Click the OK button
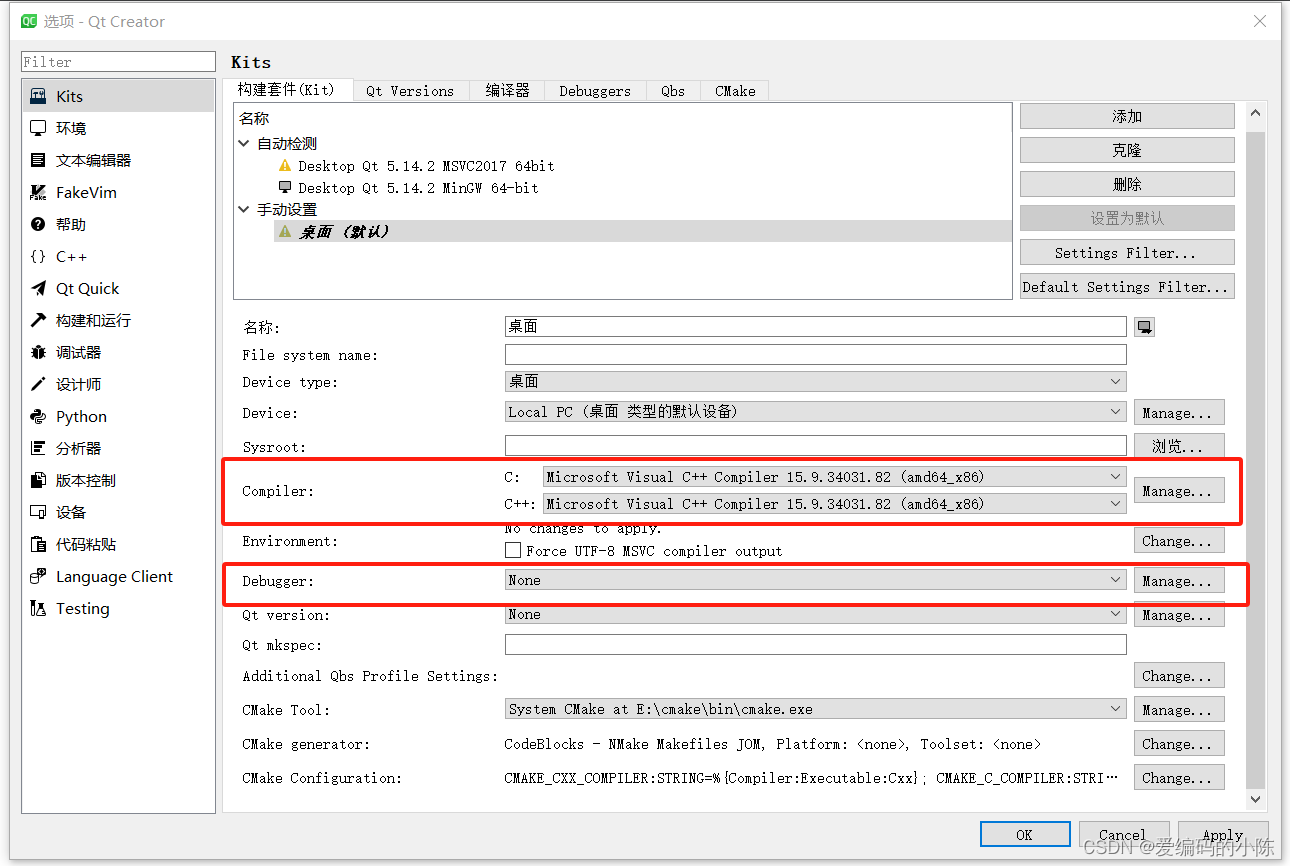The width and height of the screenshot is (1290, 866). click(x=1025, y=834)
